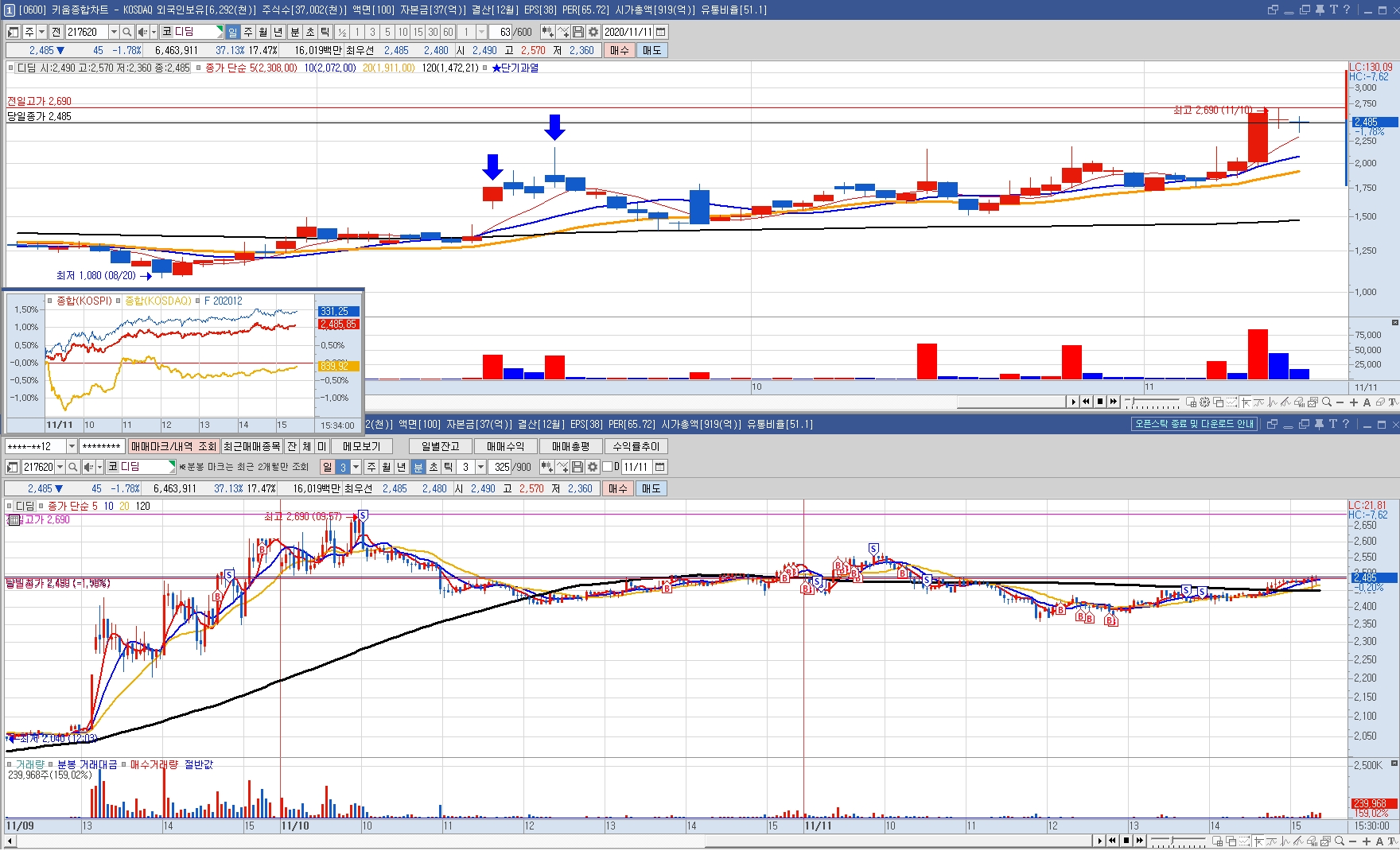Open account number ****-**12 dropdown
Image resolution: width=1400 pixels, height=851 pixels.
pos(72,446)
